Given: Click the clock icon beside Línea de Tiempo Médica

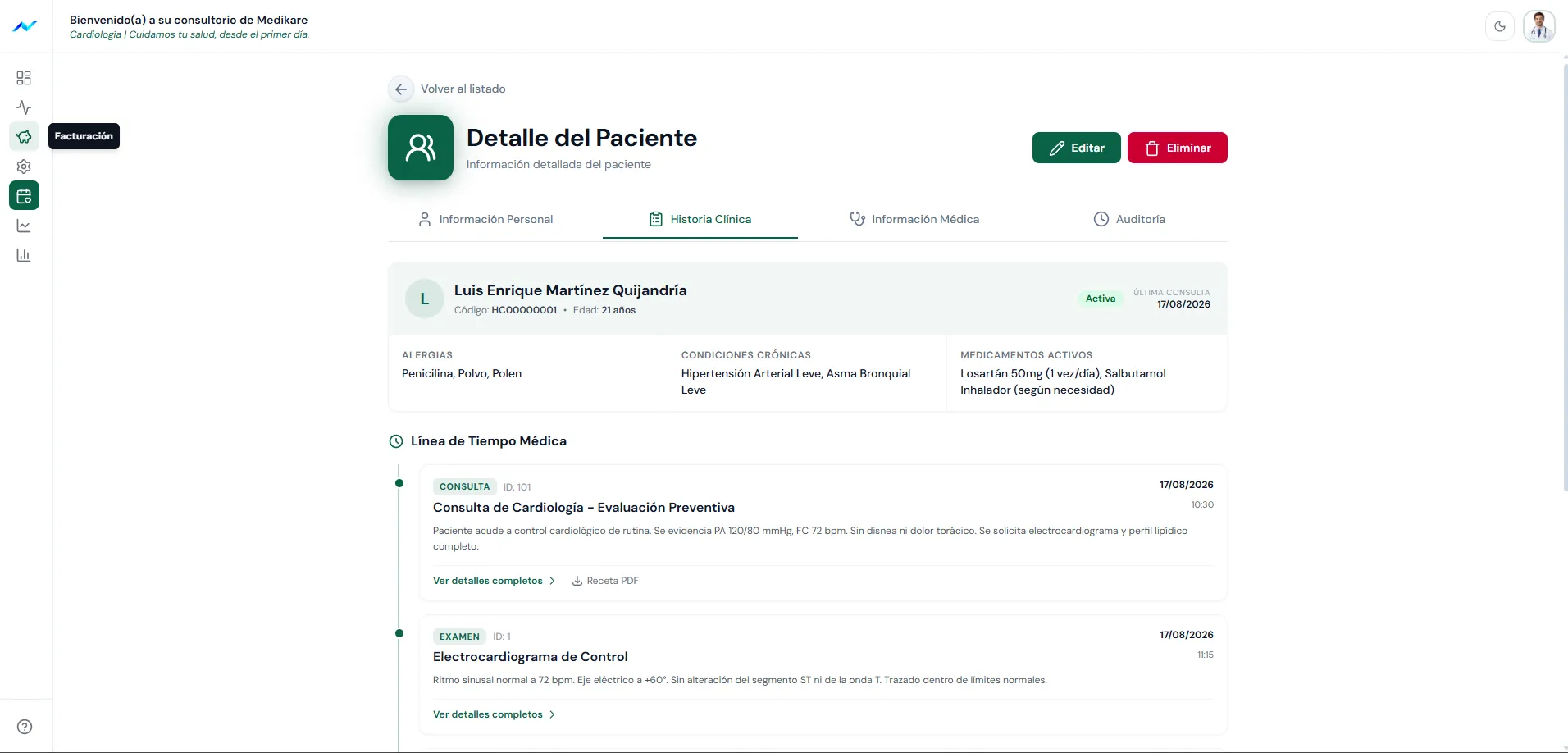Looking at the screenshot, I should (396, 441).
